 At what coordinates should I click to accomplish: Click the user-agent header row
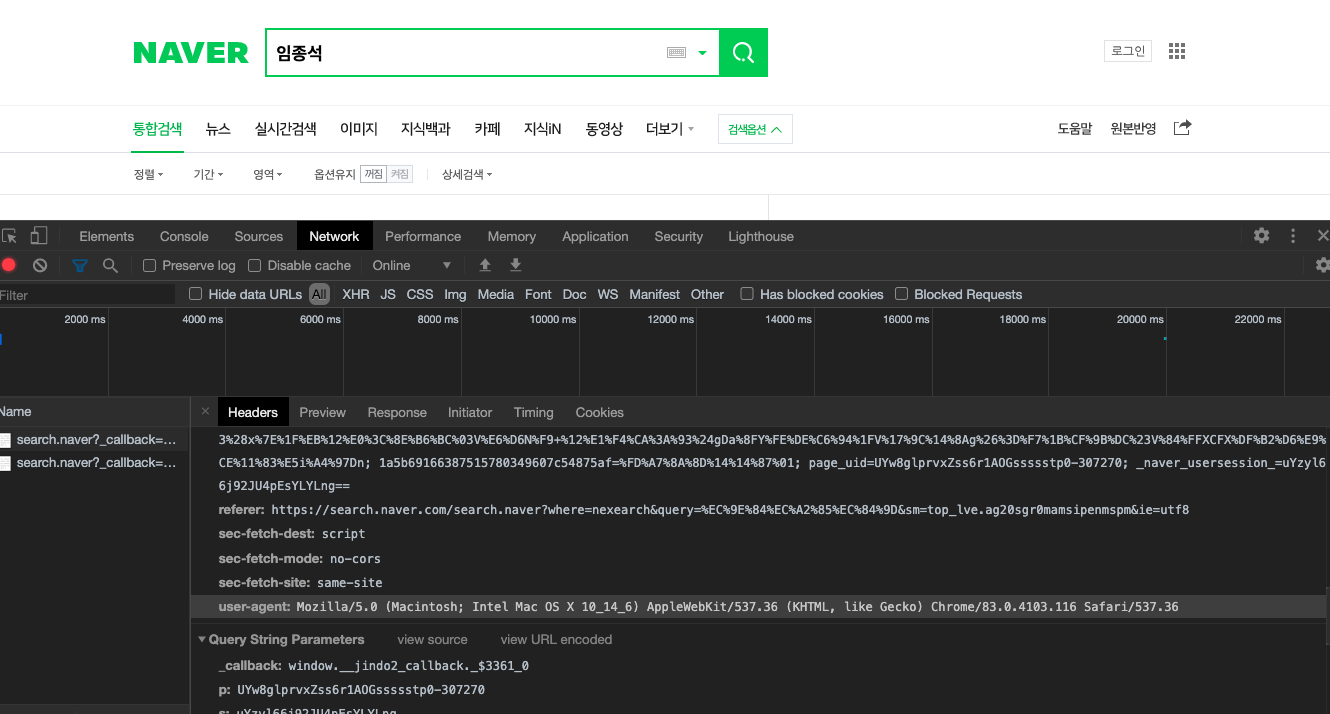(x=760, y=607)
